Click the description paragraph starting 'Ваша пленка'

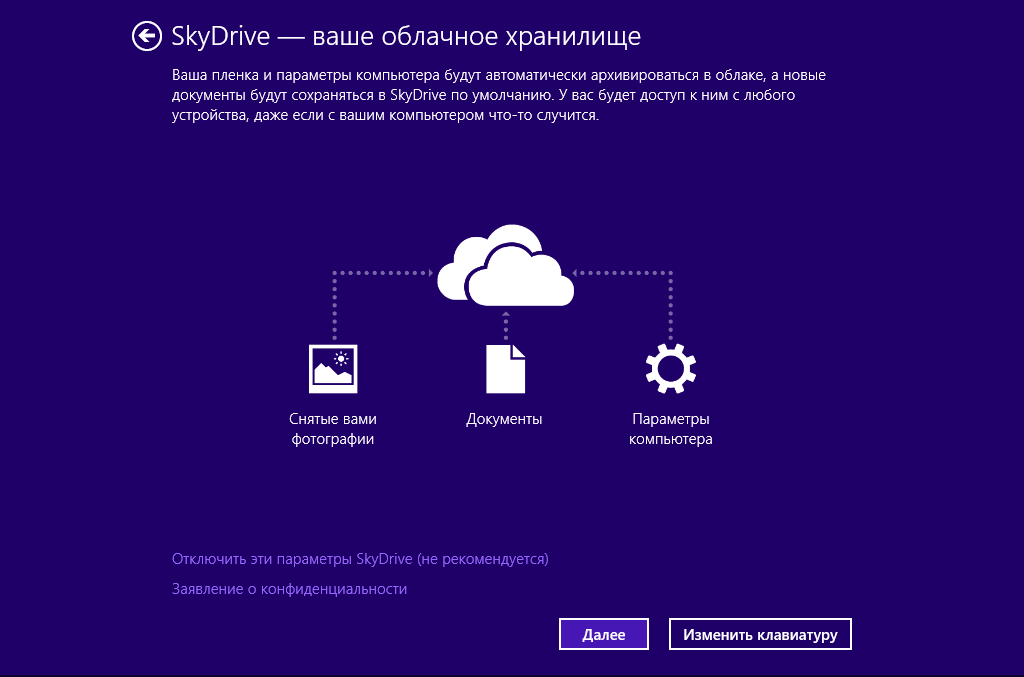(499, 95)
